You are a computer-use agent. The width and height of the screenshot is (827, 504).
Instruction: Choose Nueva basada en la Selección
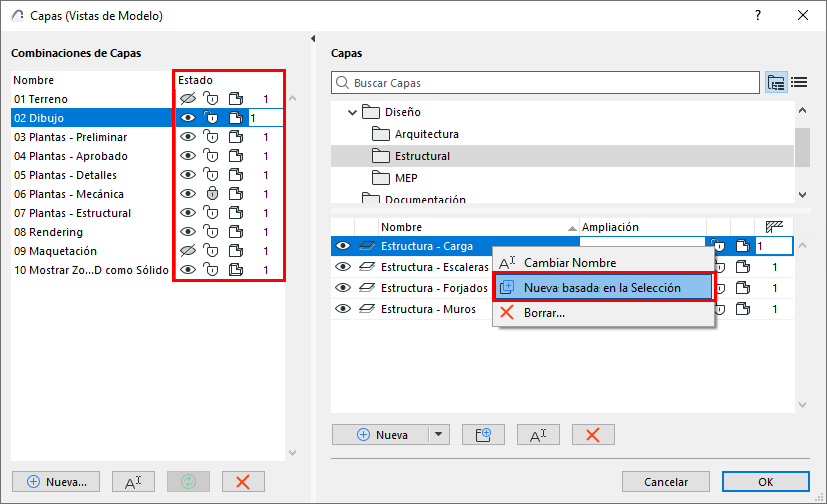click(x=602, y=287)
